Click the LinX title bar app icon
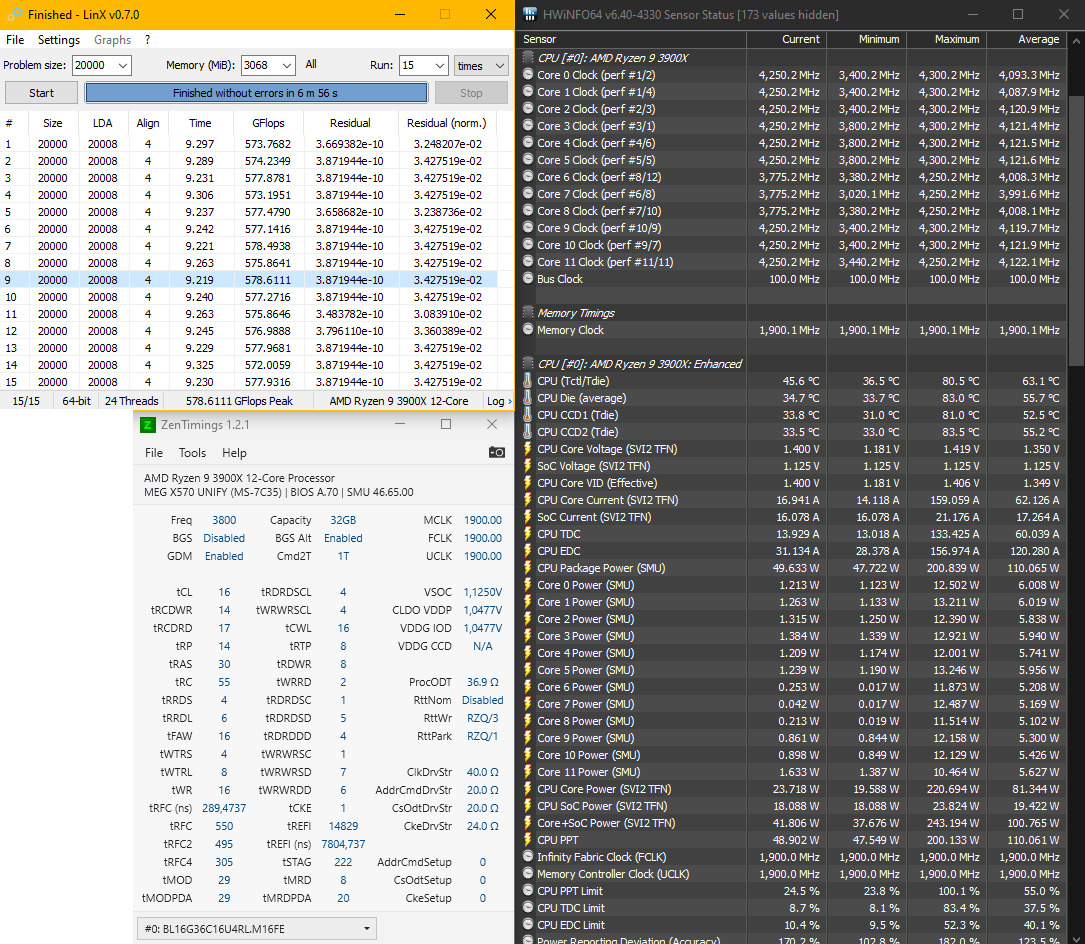This screenshot has width=1085, height=944. point(14,15)
